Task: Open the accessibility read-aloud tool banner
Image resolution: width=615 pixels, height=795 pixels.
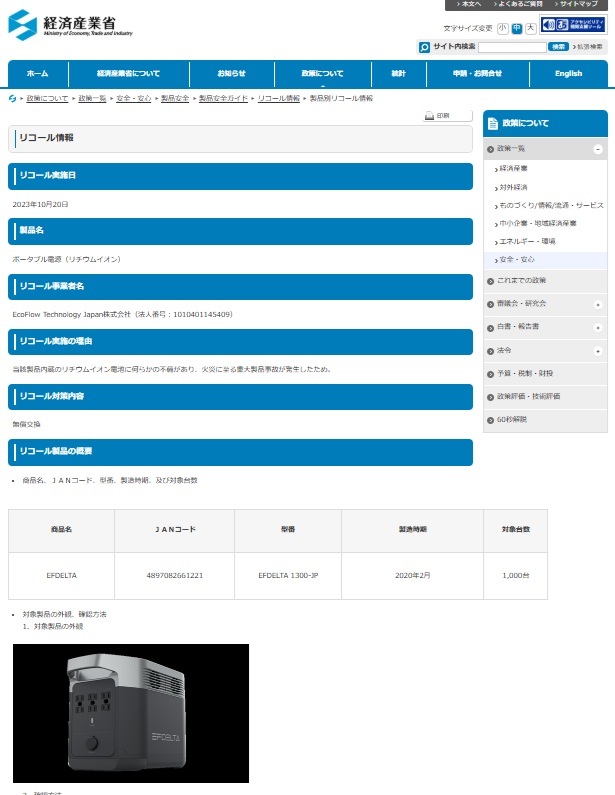Action: (x=573, y=25)
